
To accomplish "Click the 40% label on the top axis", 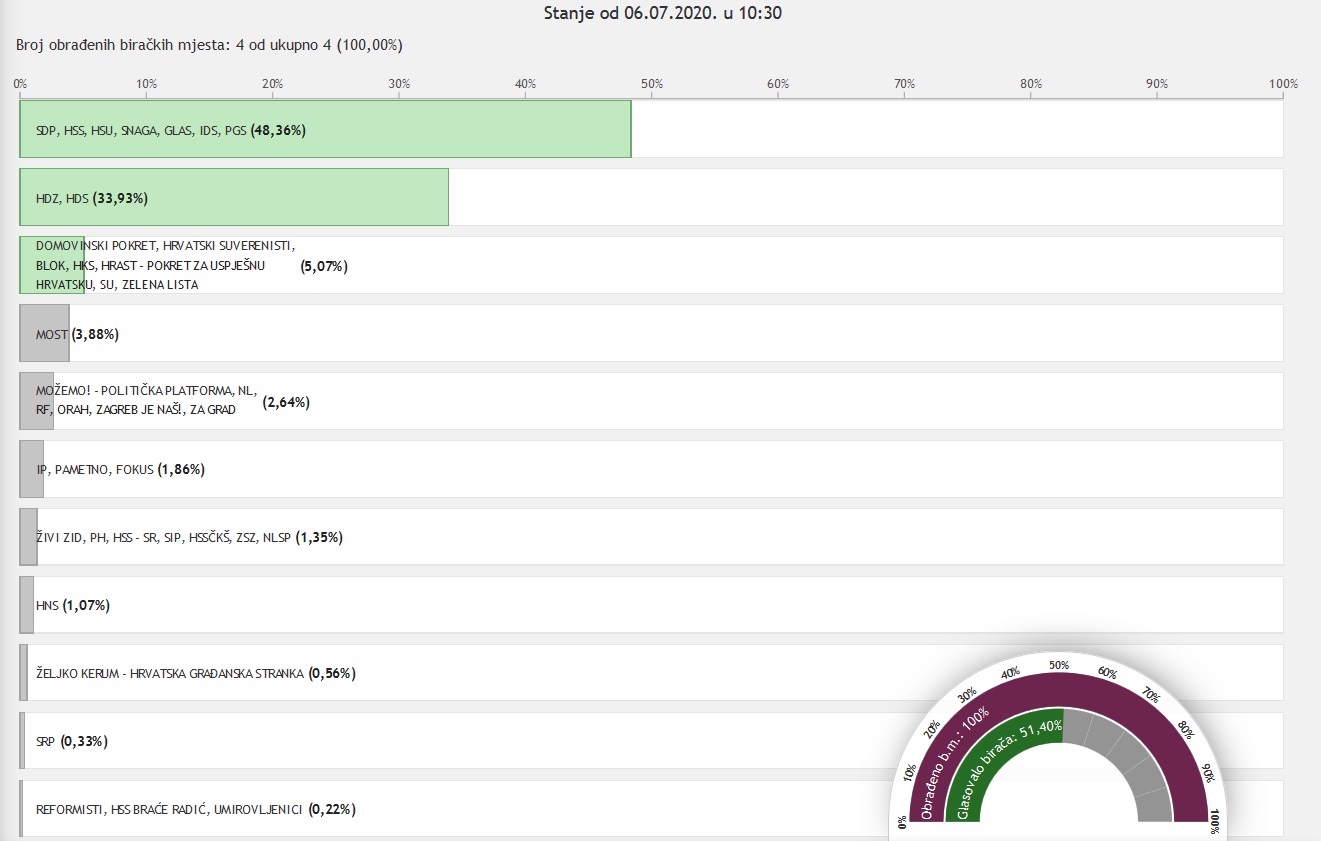I will click(525, 84).
